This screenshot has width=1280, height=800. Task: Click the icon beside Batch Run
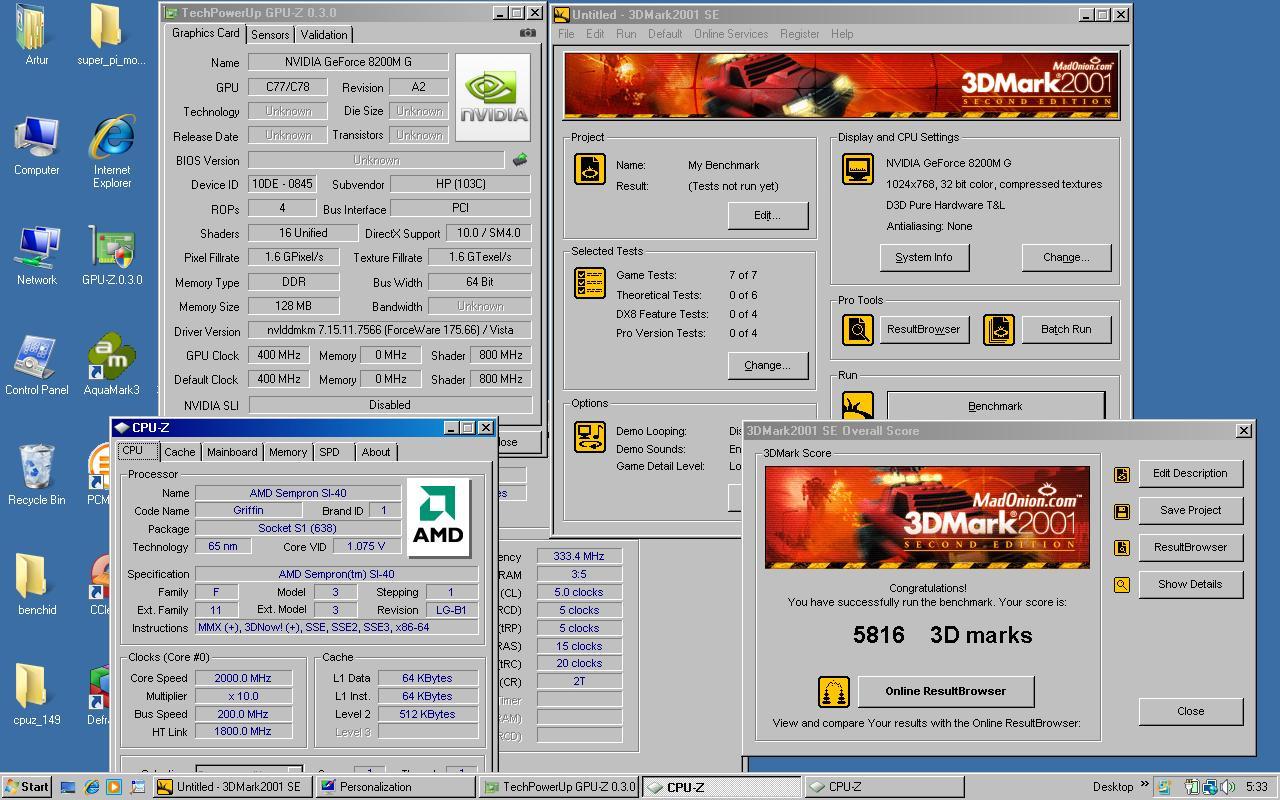(x=999, y=329)
